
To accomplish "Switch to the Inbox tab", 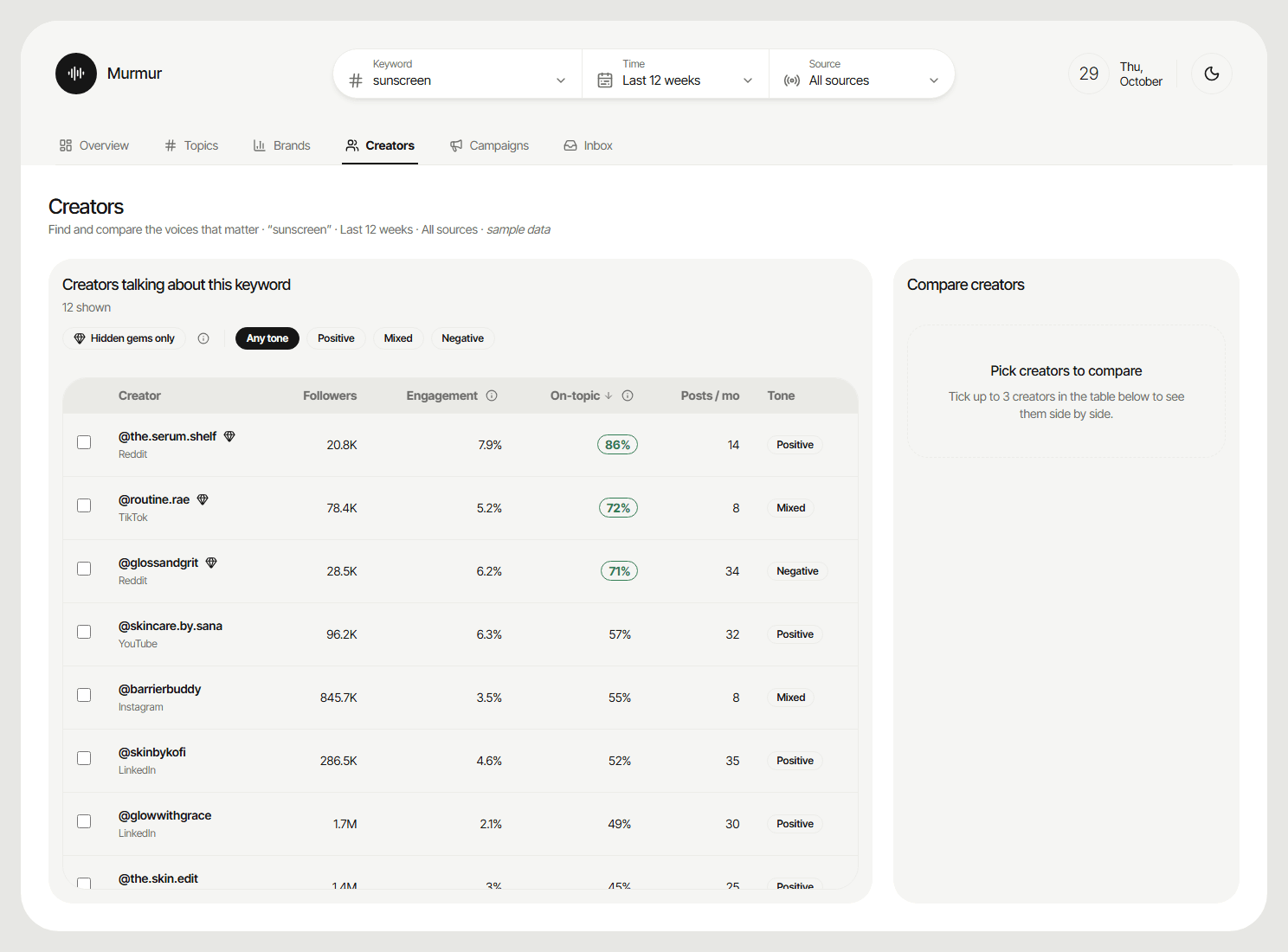I will [589, 145].
